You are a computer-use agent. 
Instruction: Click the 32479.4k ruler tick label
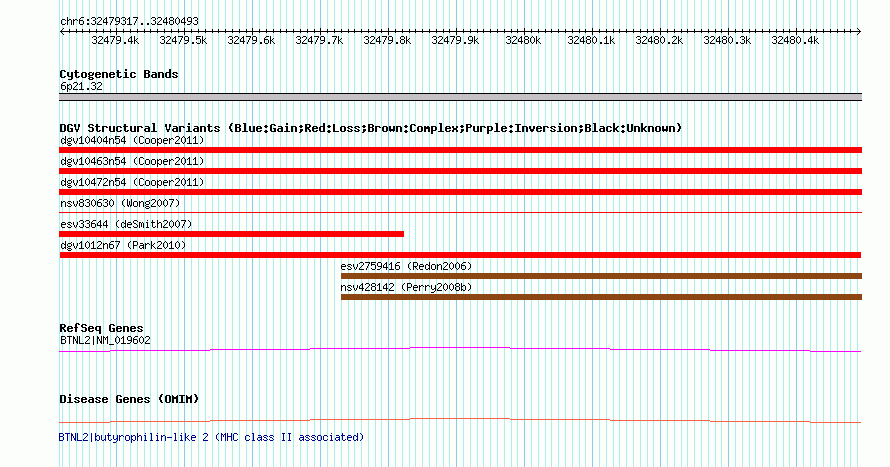pos(115,40)
